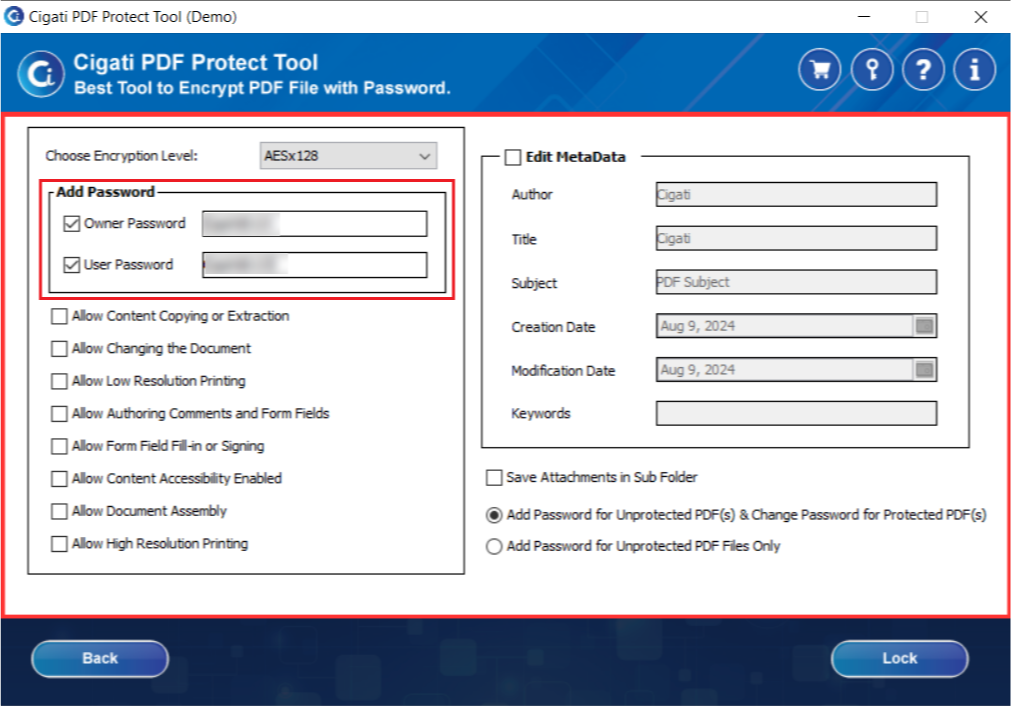The height and width of the screenshot is (706, 1011).
Task: Enable Allow Low Resolution Printing
Action: pos(59,382)
